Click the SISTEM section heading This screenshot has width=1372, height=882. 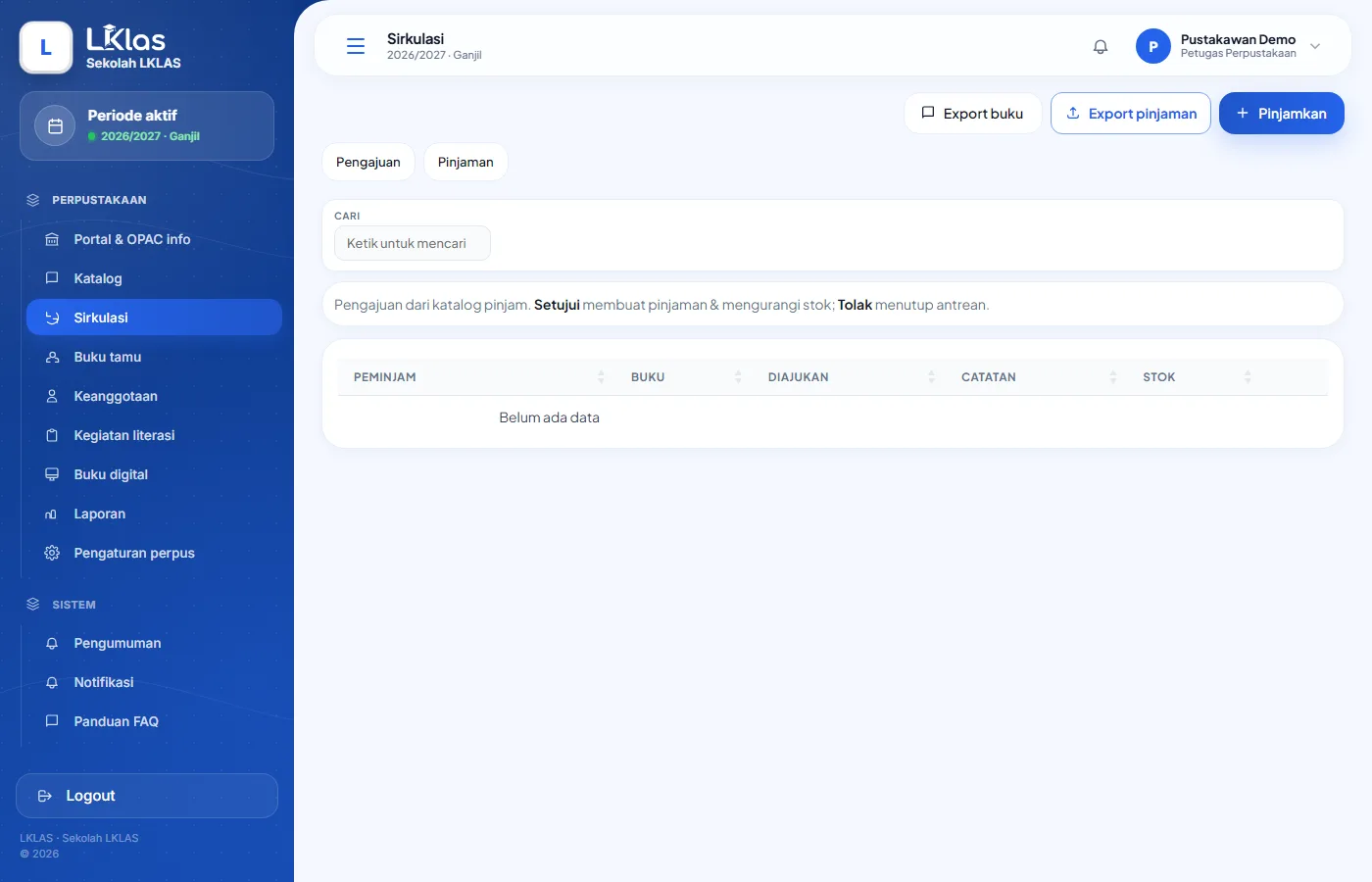(73, 605)
